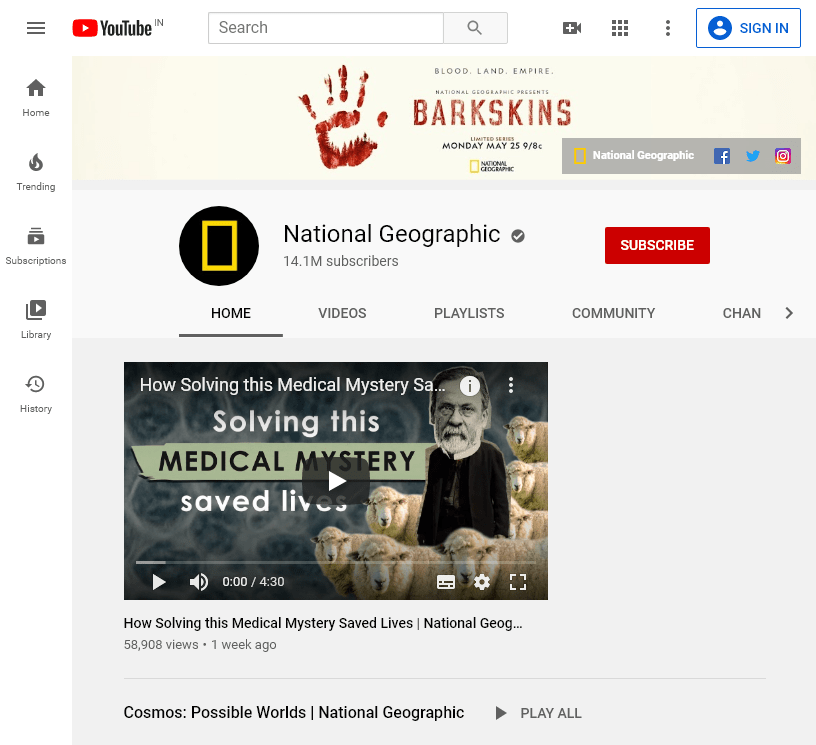This screenshot has width=816, height=745.
Task: Open the National Geographic link in banner
Action: click(634, 156)
